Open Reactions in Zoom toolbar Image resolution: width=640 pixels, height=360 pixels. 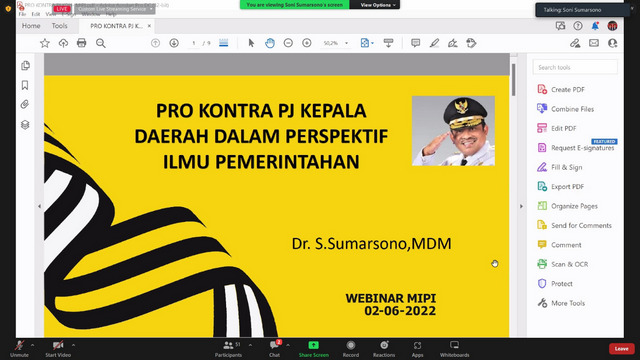(384, 349)
